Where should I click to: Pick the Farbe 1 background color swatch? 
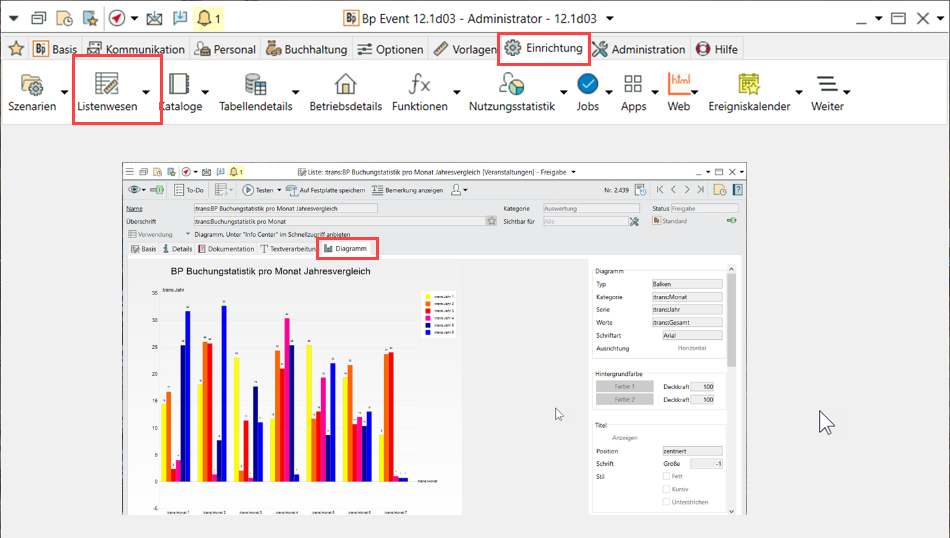pyautogui.click(x=624, y=386)
